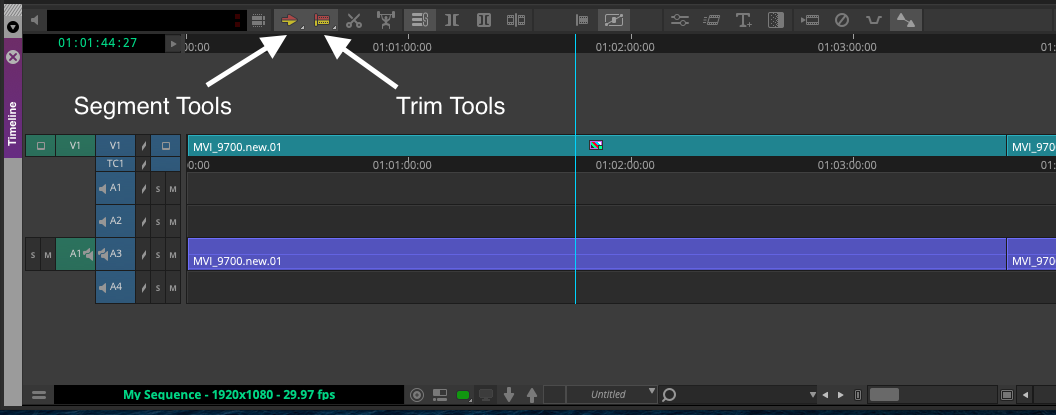The image size is (1056, 415).
Task: Click the vertical Timeline tab
Action: pos(13,123)
